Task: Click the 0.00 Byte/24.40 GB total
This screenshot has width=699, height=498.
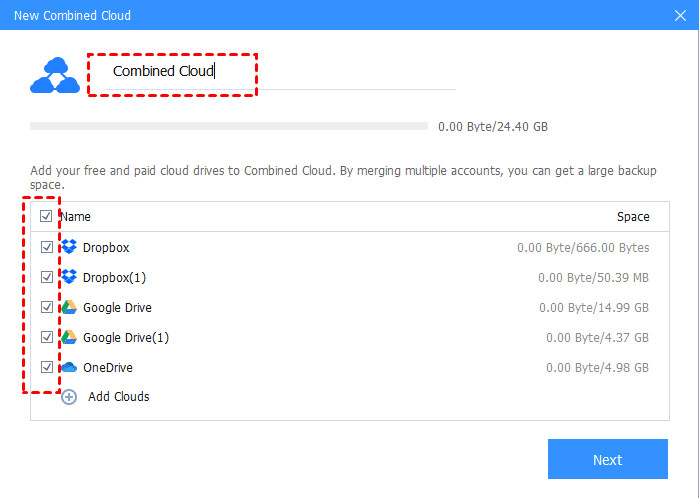Action: click(x=493, y=127)
